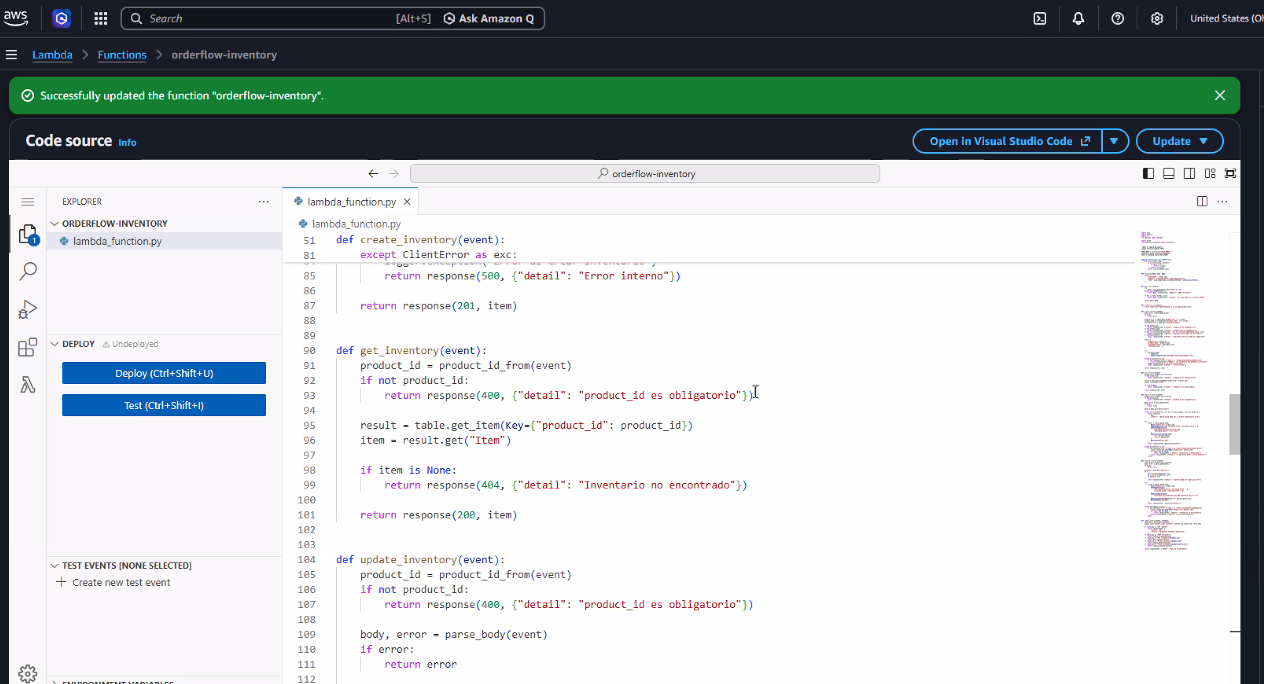
Task: Open the notifications bell
Action: coord(1078,18)
